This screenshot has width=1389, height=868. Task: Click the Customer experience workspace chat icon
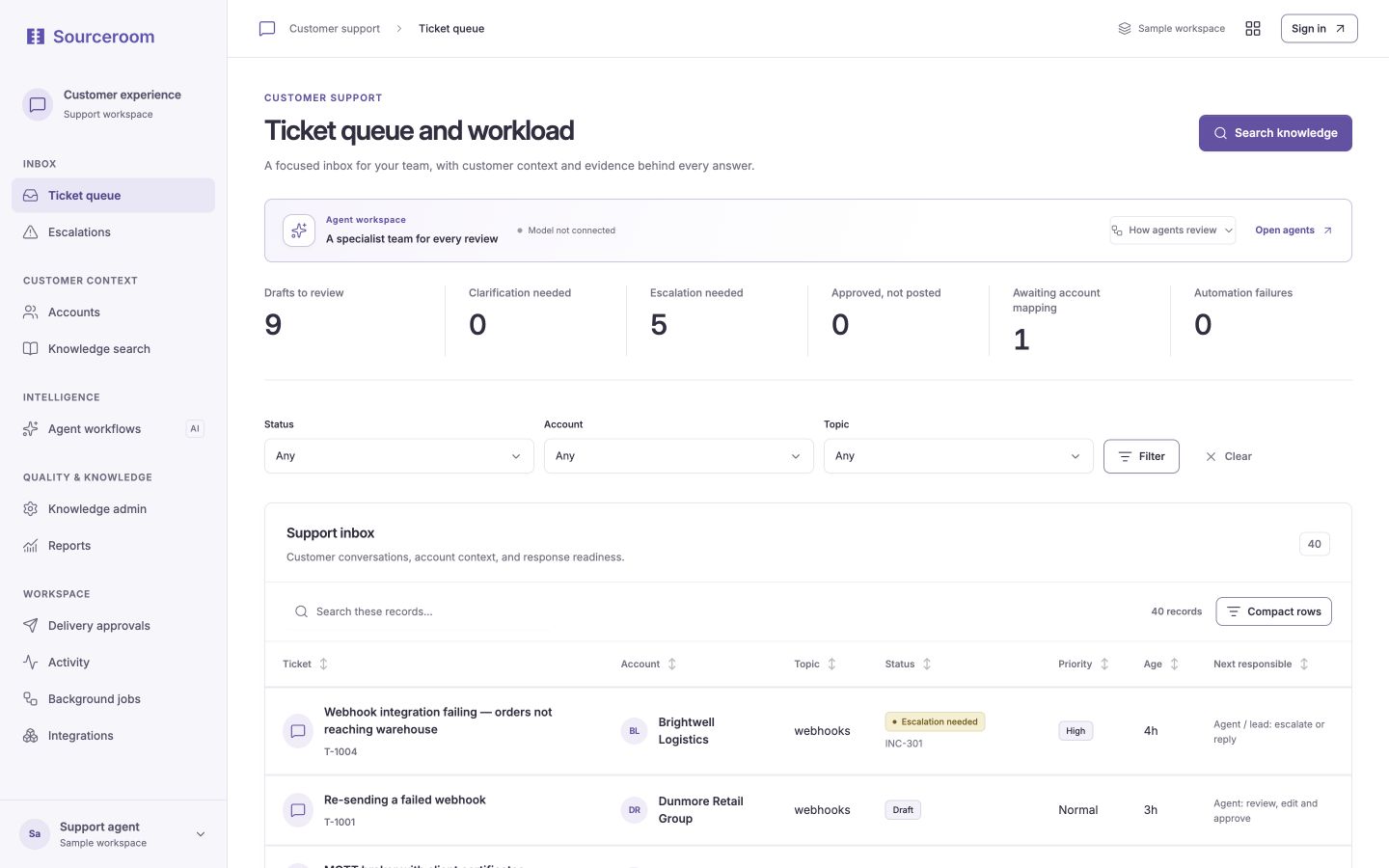38,104
